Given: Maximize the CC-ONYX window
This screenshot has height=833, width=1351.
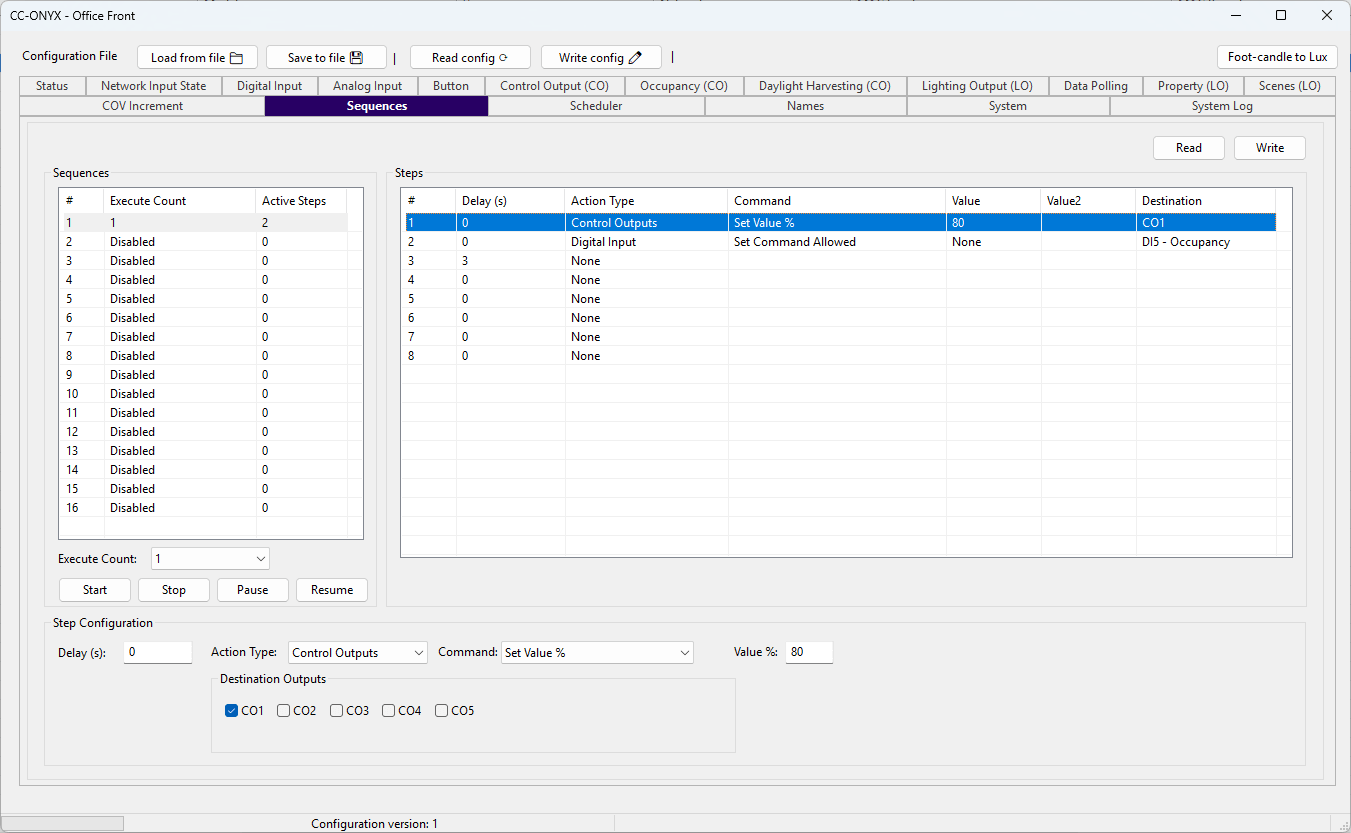Looking at the screenshot, I should pos(1281,15).
